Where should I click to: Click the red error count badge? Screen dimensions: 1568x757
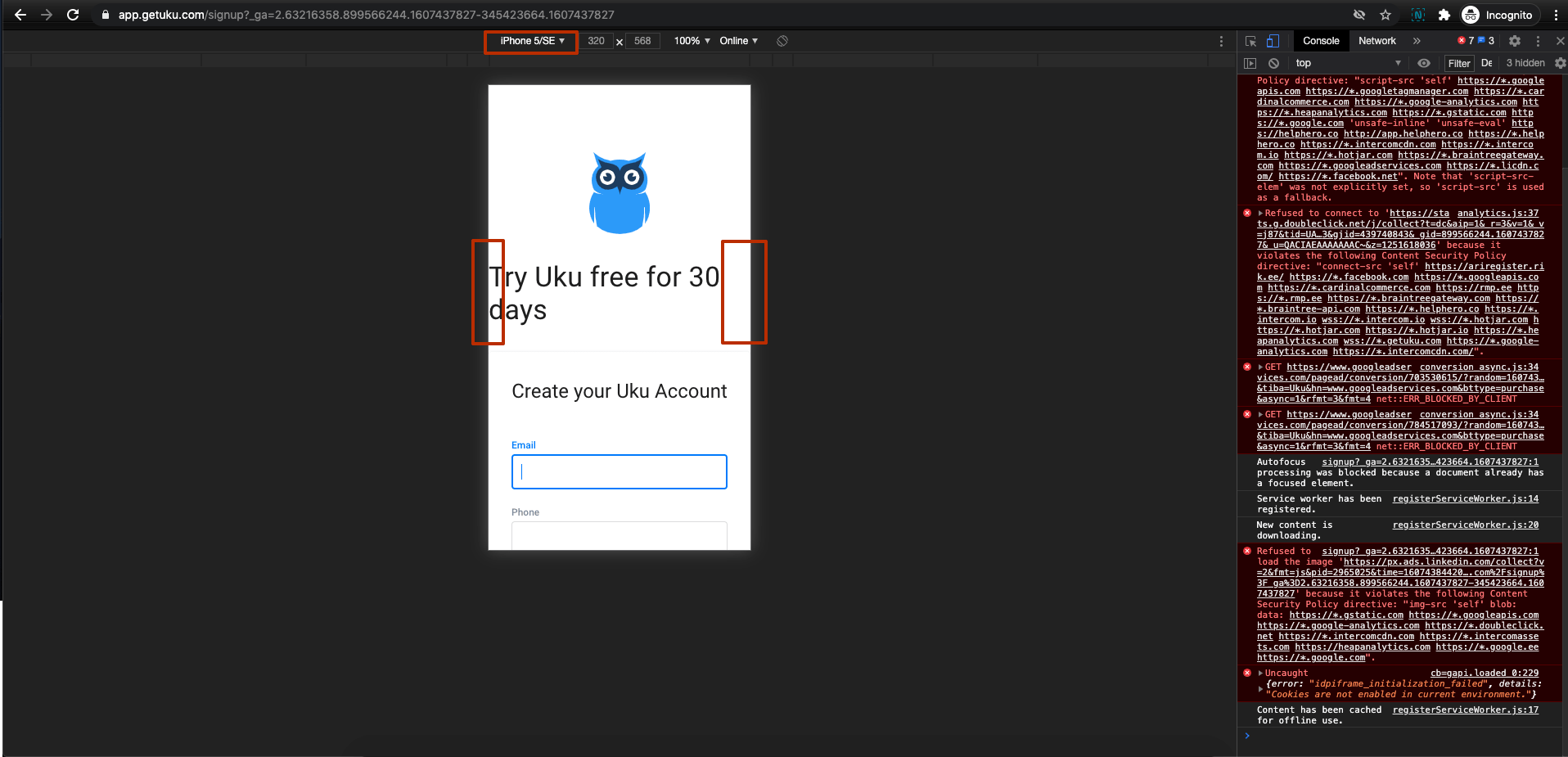point(1466,41)
